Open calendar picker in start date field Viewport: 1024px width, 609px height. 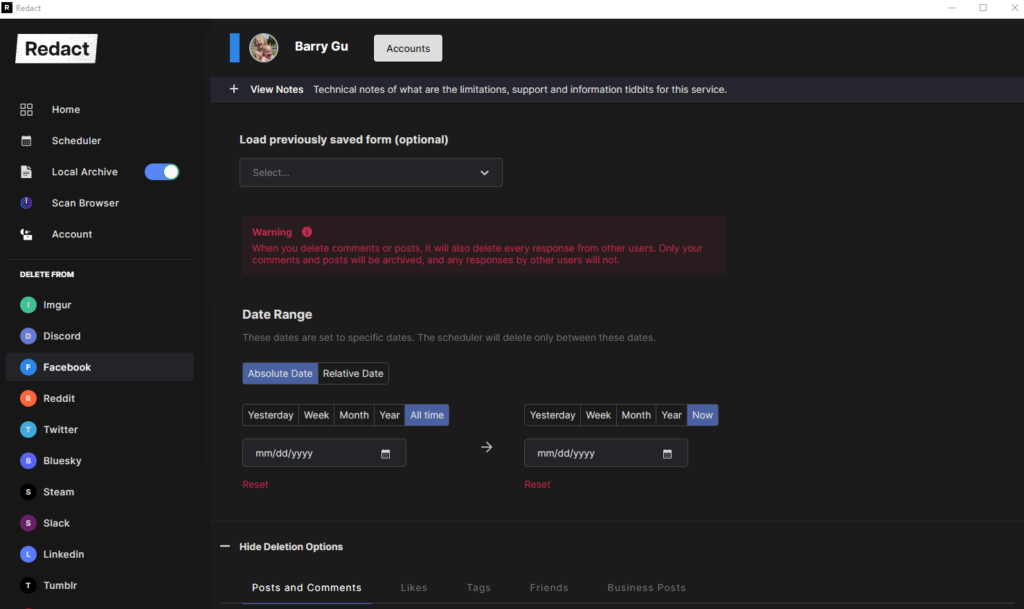(386, 454)
